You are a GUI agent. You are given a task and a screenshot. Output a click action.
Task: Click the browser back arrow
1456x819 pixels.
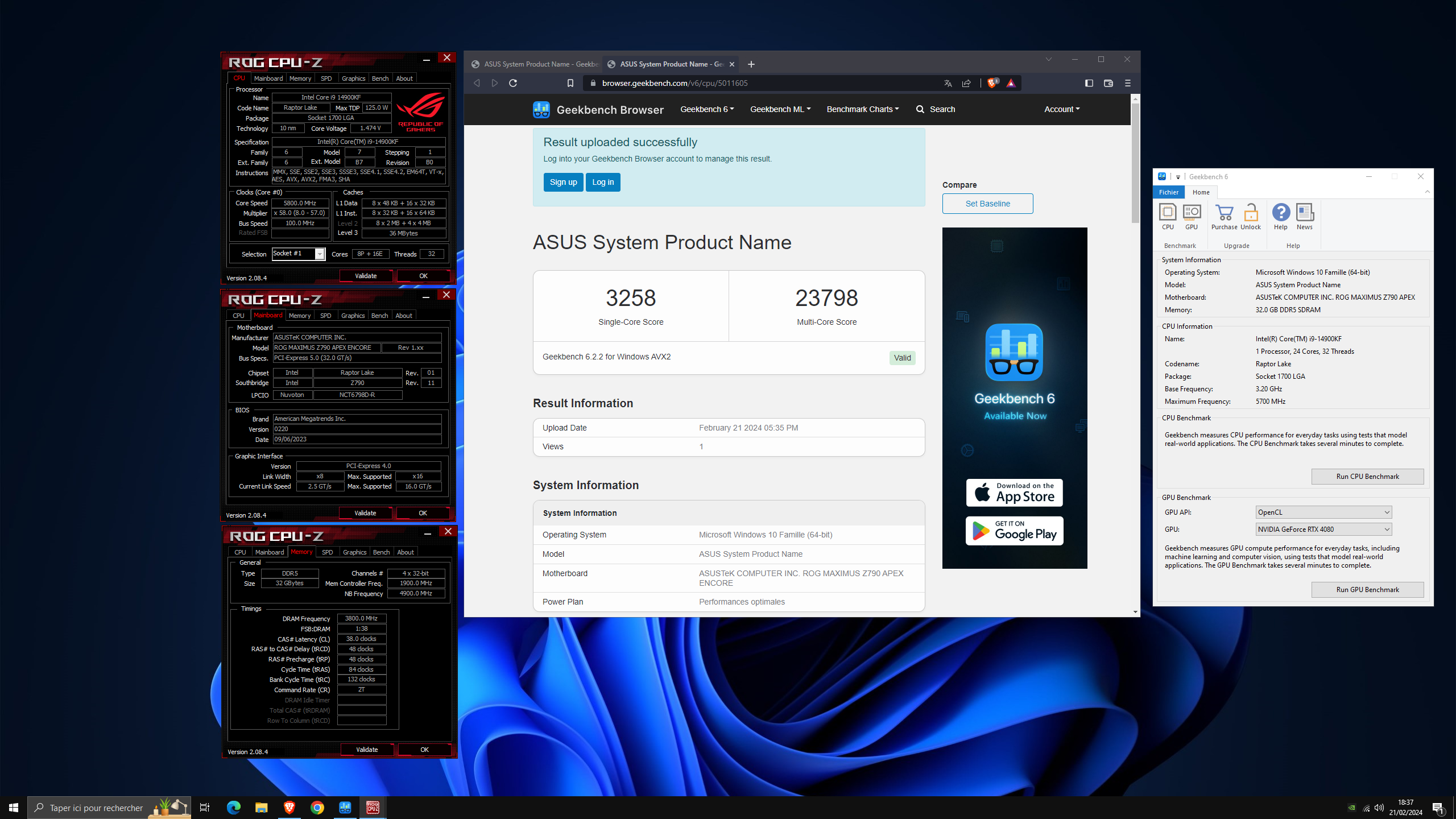[477, 83]
